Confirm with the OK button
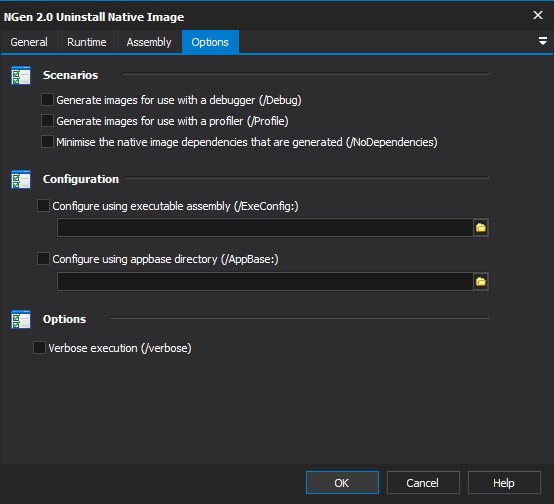Image resolution: width=554 pixels, height=504 pixels. tap(342, 482)
